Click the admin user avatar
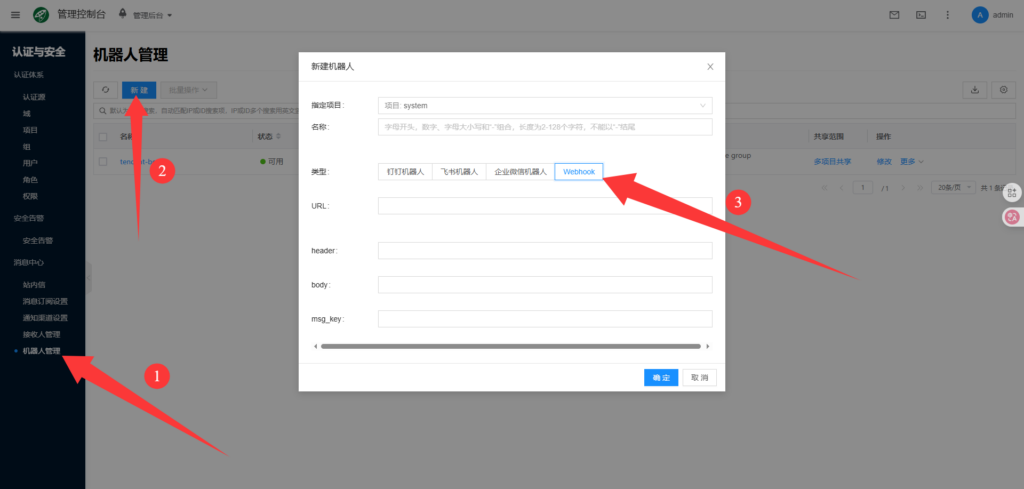 click(x=979, y=15)
